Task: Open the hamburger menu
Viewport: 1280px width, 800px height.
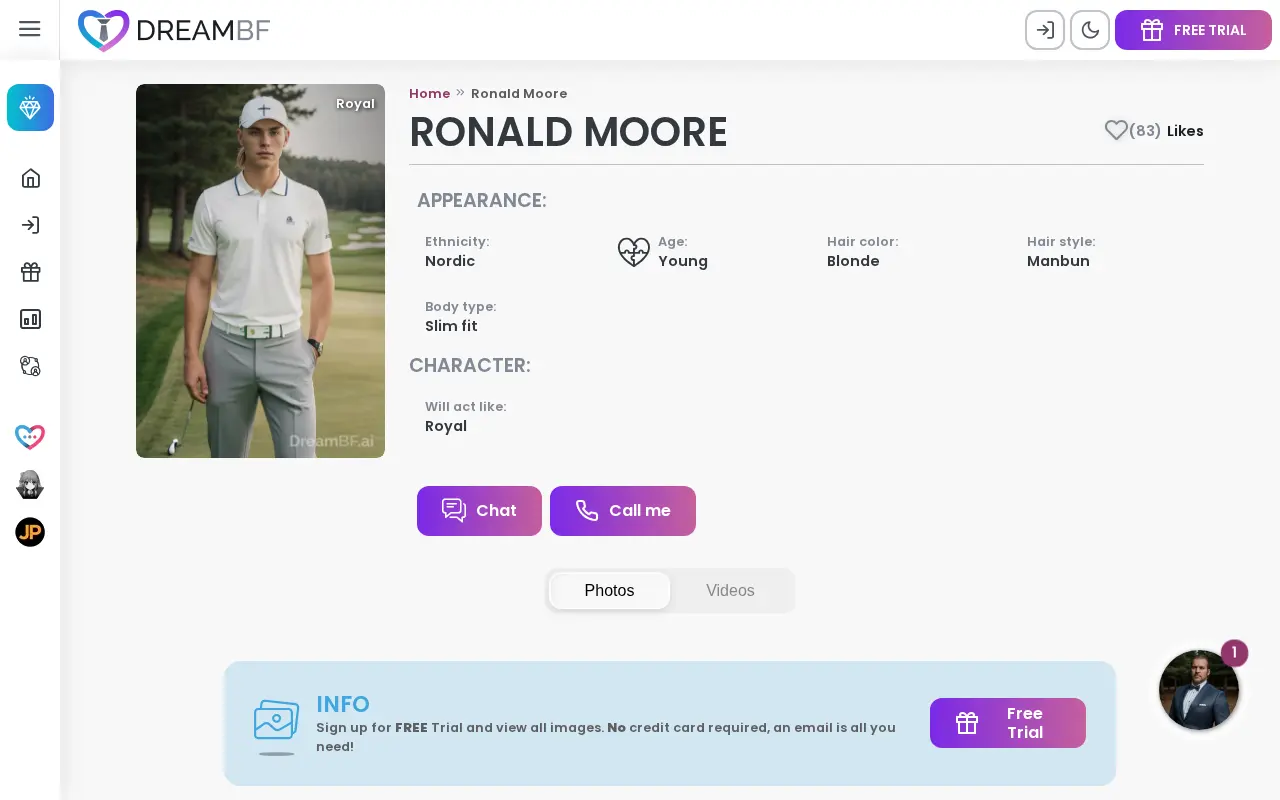Action: point(30,29)
